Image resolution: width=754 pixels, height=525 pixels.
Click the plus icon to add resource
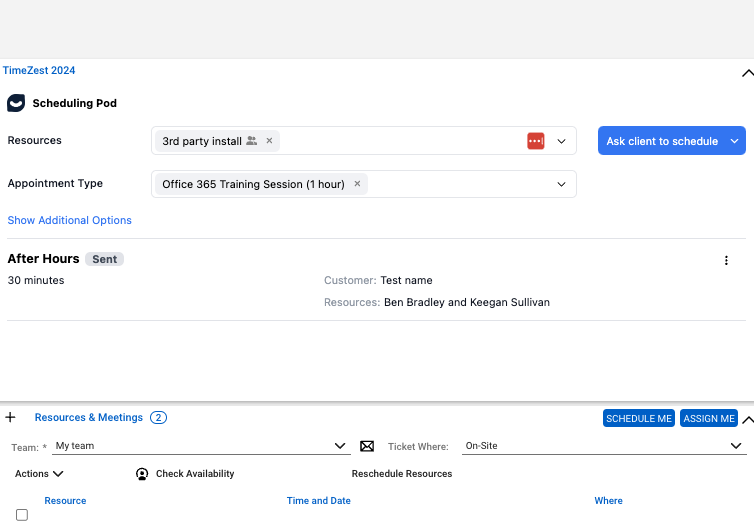click(x=11, y=417)
